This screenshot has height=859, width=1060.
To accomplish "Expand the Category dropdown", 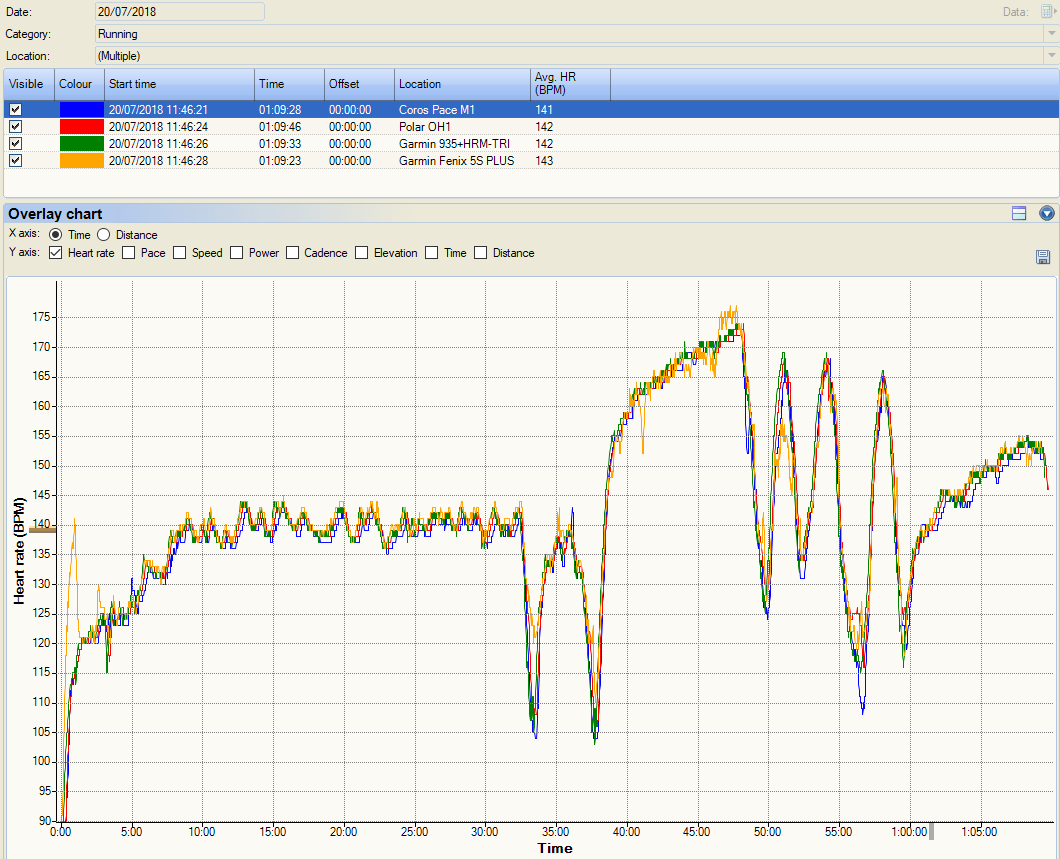I will click(1051, 34).
